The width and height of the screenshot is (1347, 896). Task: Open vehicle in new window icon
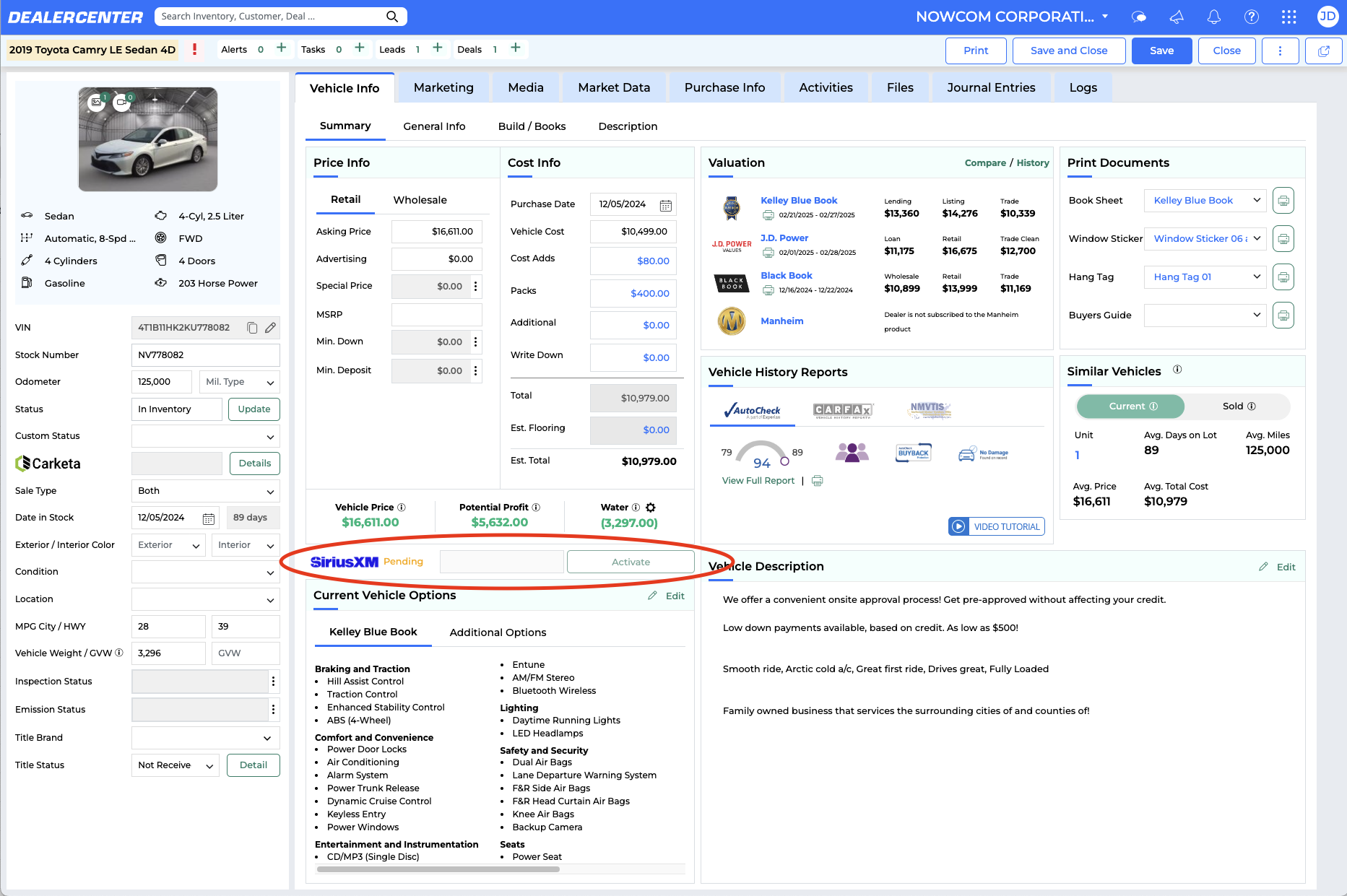point(1324,51)
